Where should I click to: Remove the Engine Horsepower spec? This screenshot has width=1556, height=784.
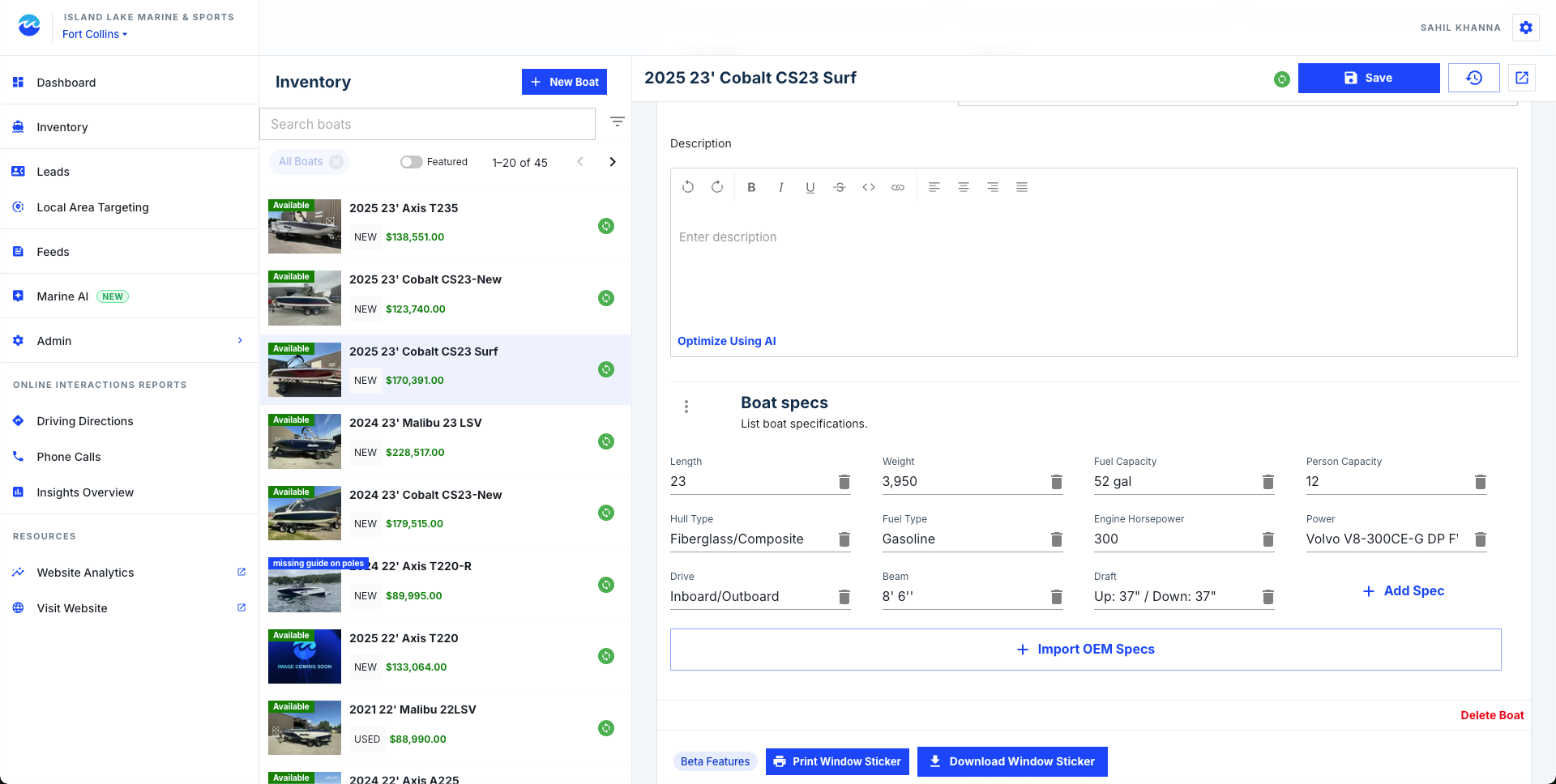click(x=1268, y=539)
